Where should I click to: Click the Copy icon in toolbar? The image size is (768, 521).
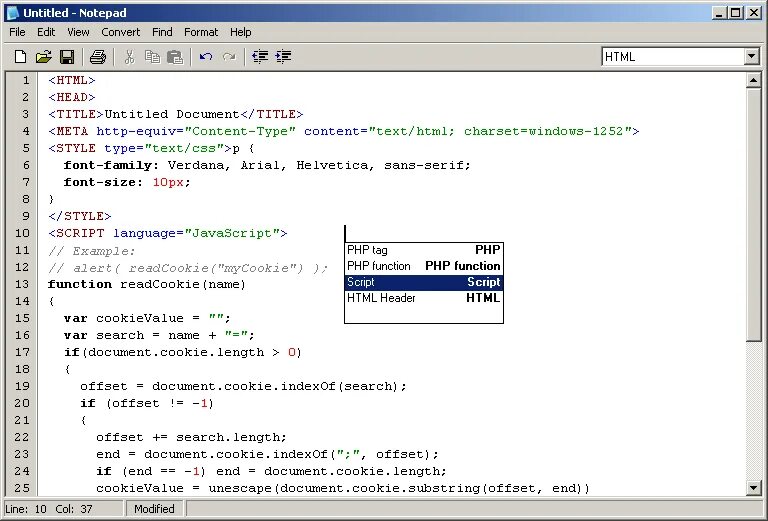(152, 57)
